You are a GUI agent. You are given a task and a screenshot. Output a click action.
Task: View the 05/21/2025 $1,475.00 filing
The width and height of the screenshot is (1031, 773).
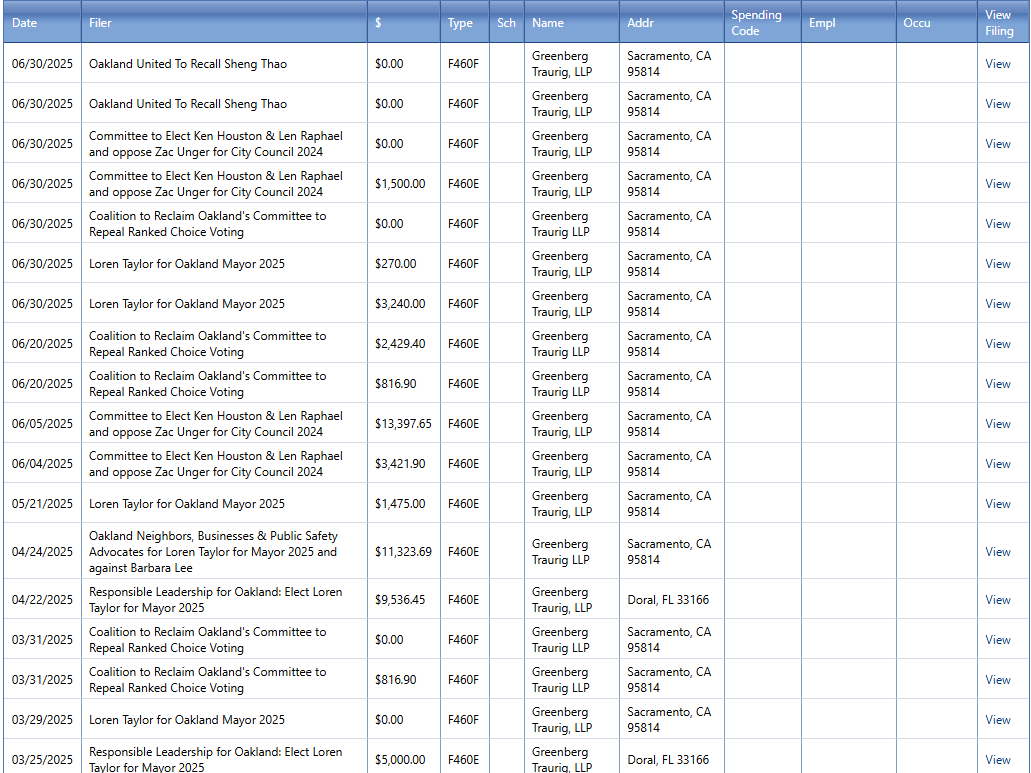point(997,504)
